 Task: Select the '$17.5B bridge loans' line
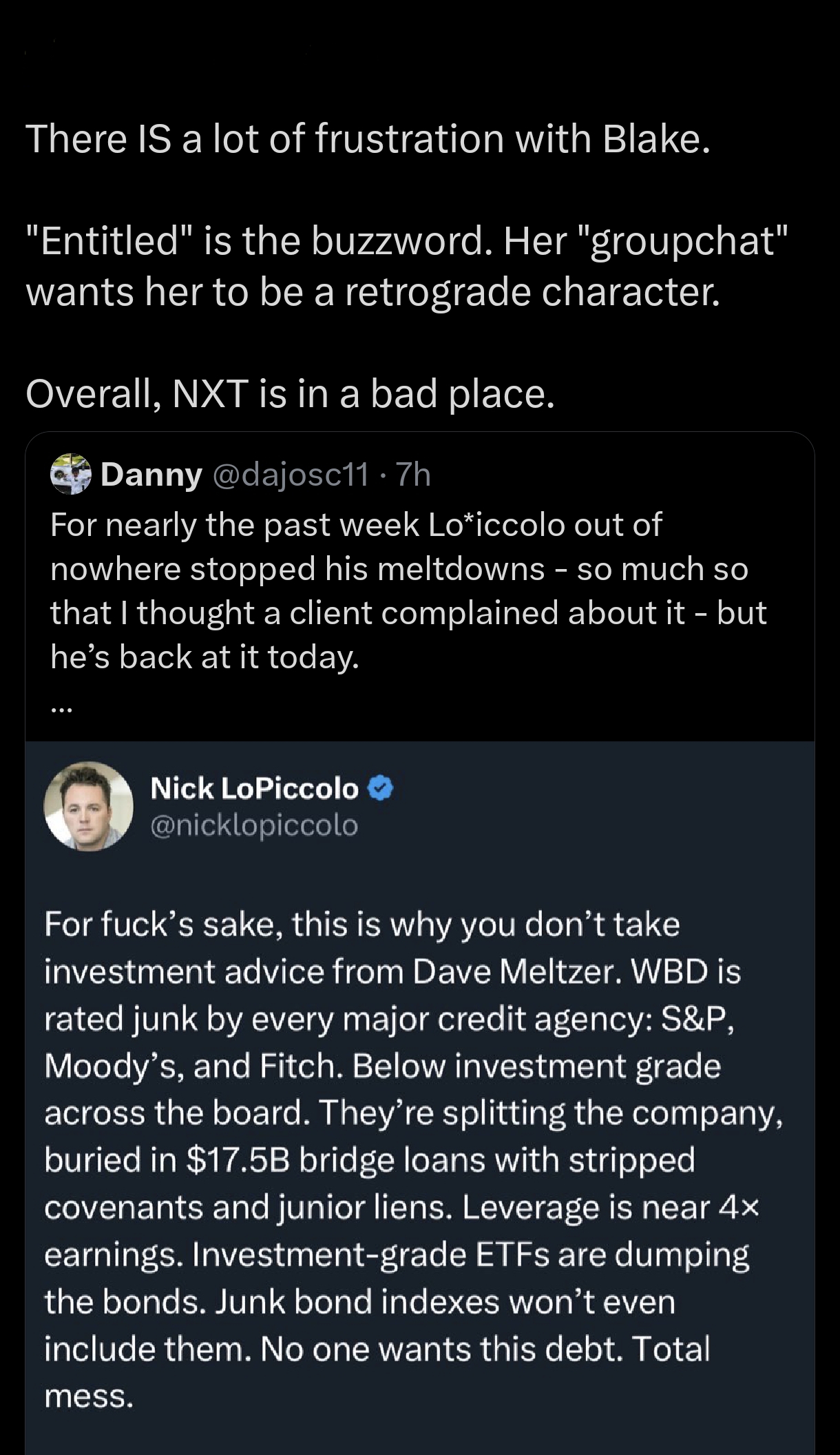click(370, 1159)
